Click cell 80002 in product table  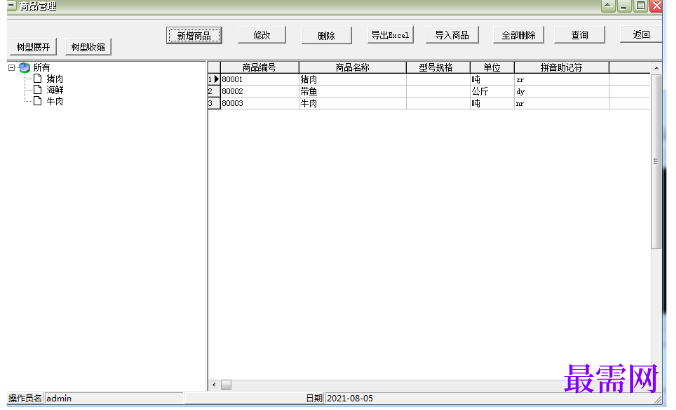(x=260, y=91)
